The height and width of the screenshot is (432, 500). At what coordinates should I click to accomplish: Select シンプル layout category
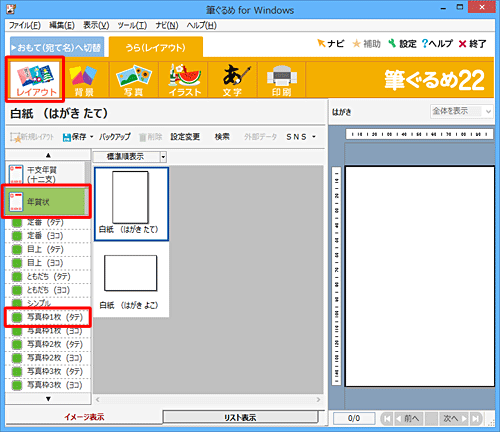[x=48, y=303]
